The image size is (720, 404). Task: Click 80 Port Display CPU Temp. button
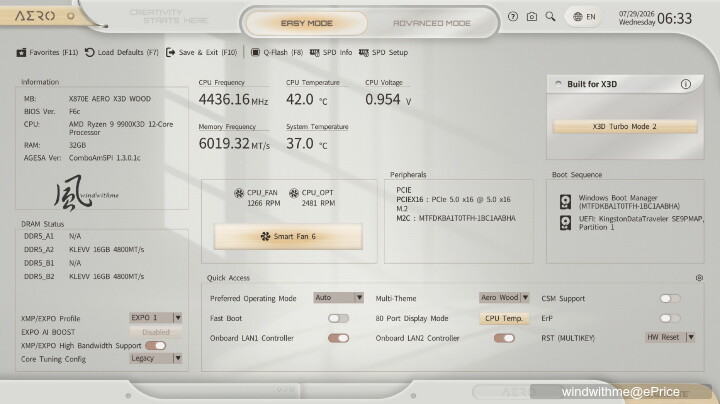click(504, 318)
